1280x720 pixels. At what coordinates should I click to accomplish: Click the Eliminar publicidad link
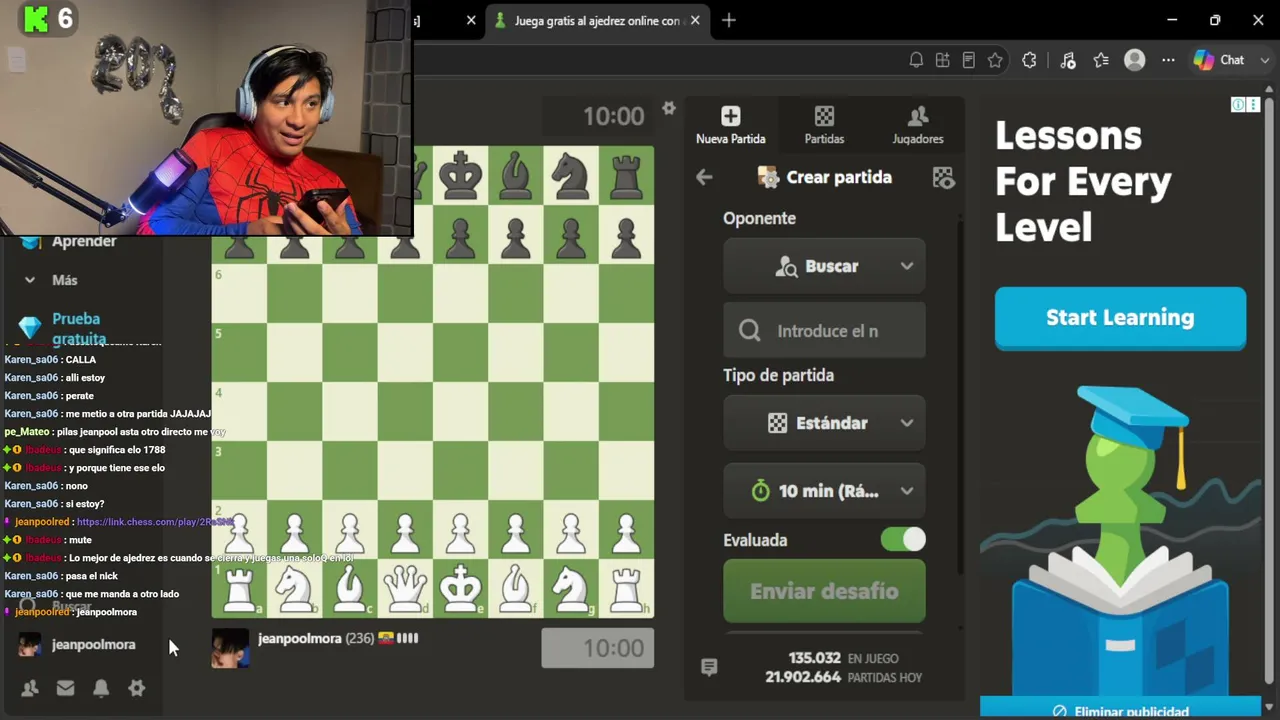(x=1120, y=712)
